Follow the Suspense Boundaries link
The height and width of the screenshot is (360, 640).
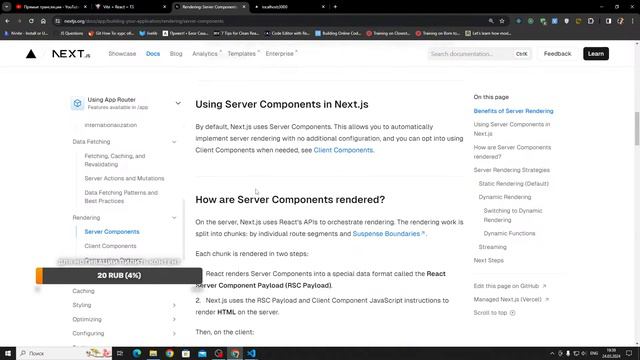(388, 233)
